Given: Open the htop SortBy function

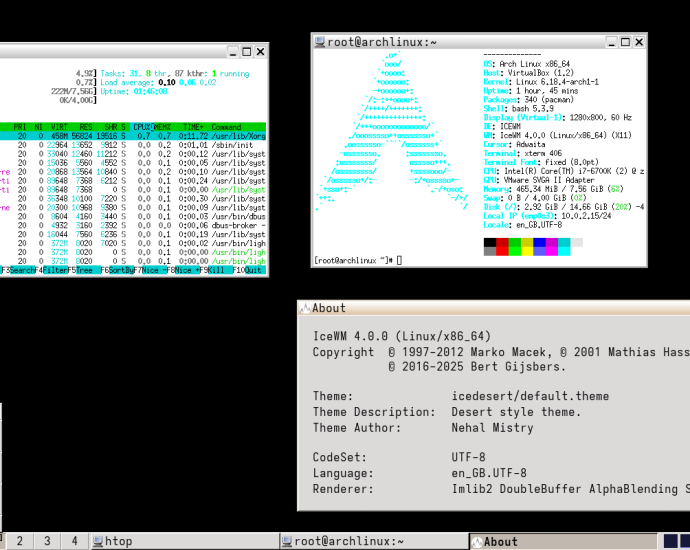Looking at the screenshot, I should 123,271.
